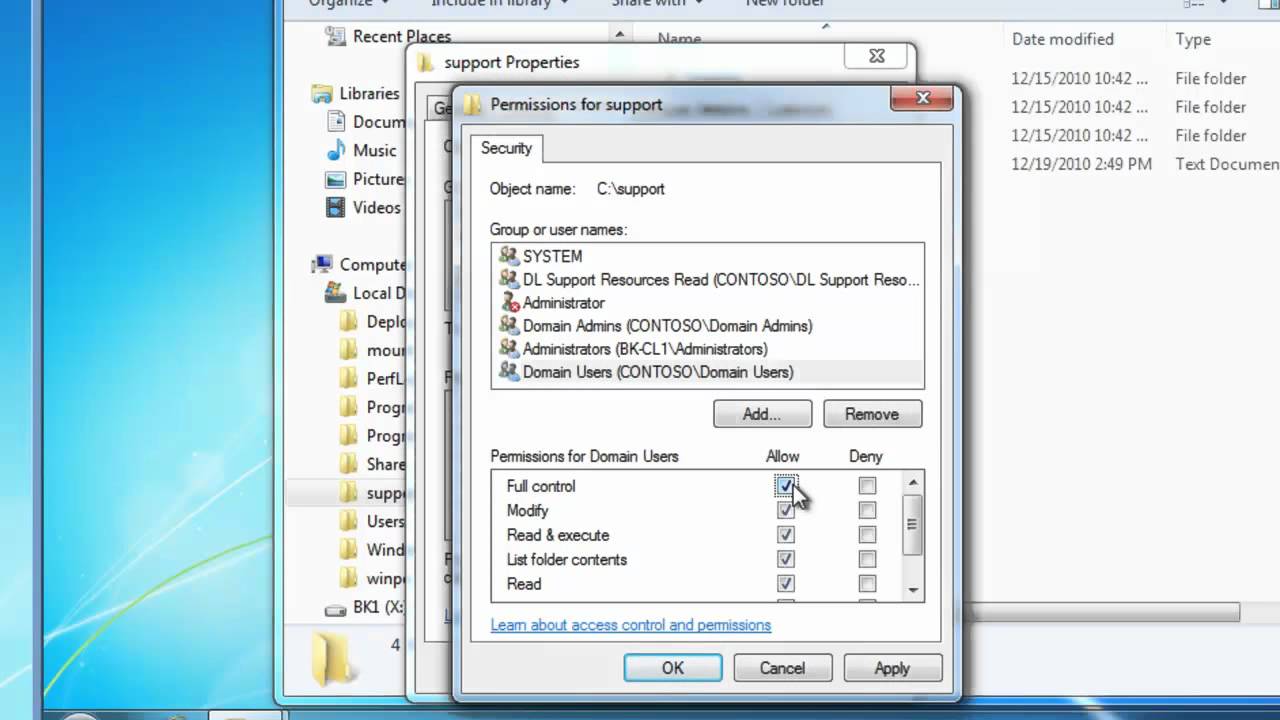The height and width of the screenshot is (720, 1280).
Task: Close the Permissions for support dialog
Action: (923, 98)
